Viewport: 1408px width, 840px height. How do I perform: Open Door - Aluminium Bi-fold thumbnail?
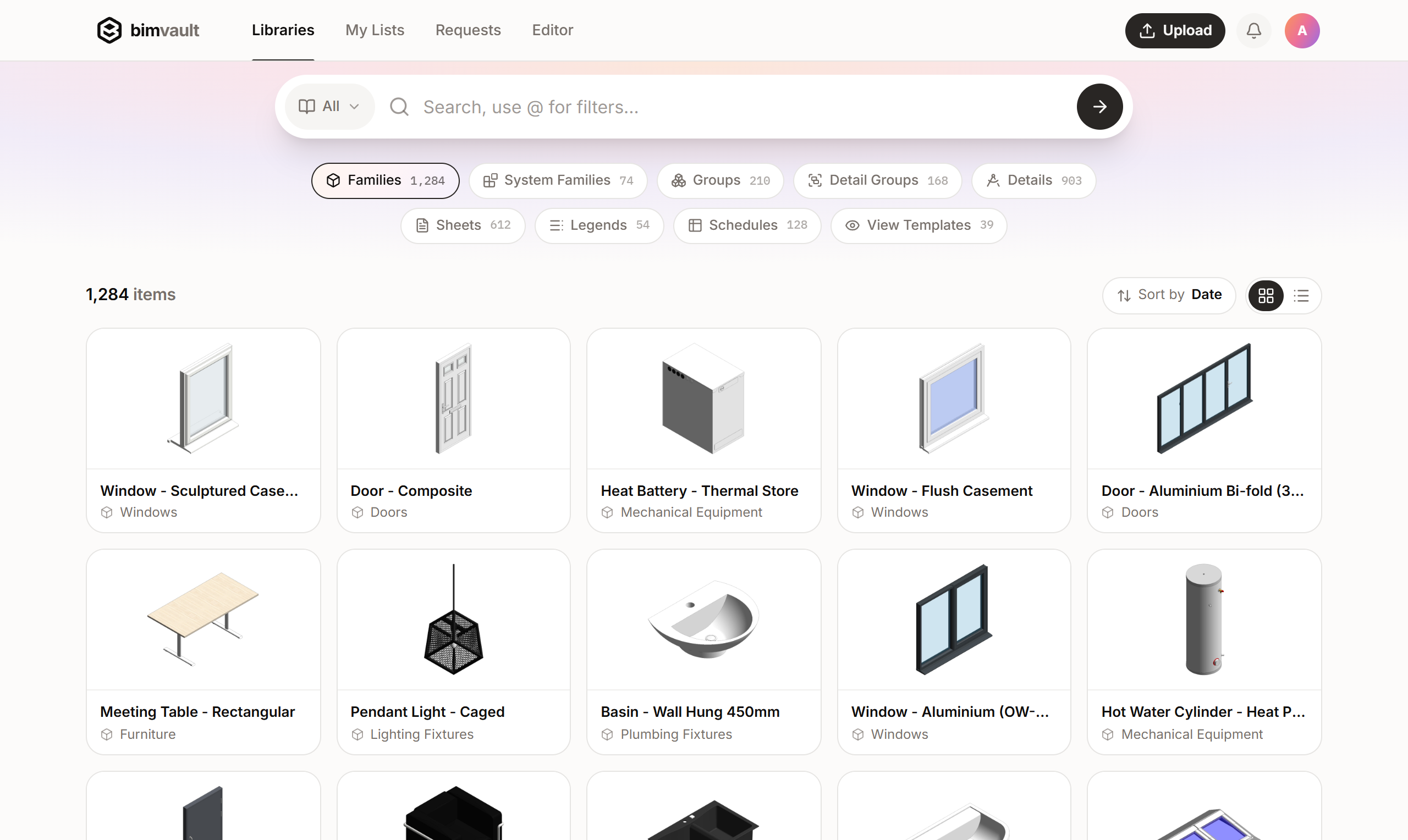(x=1204, y=399)
